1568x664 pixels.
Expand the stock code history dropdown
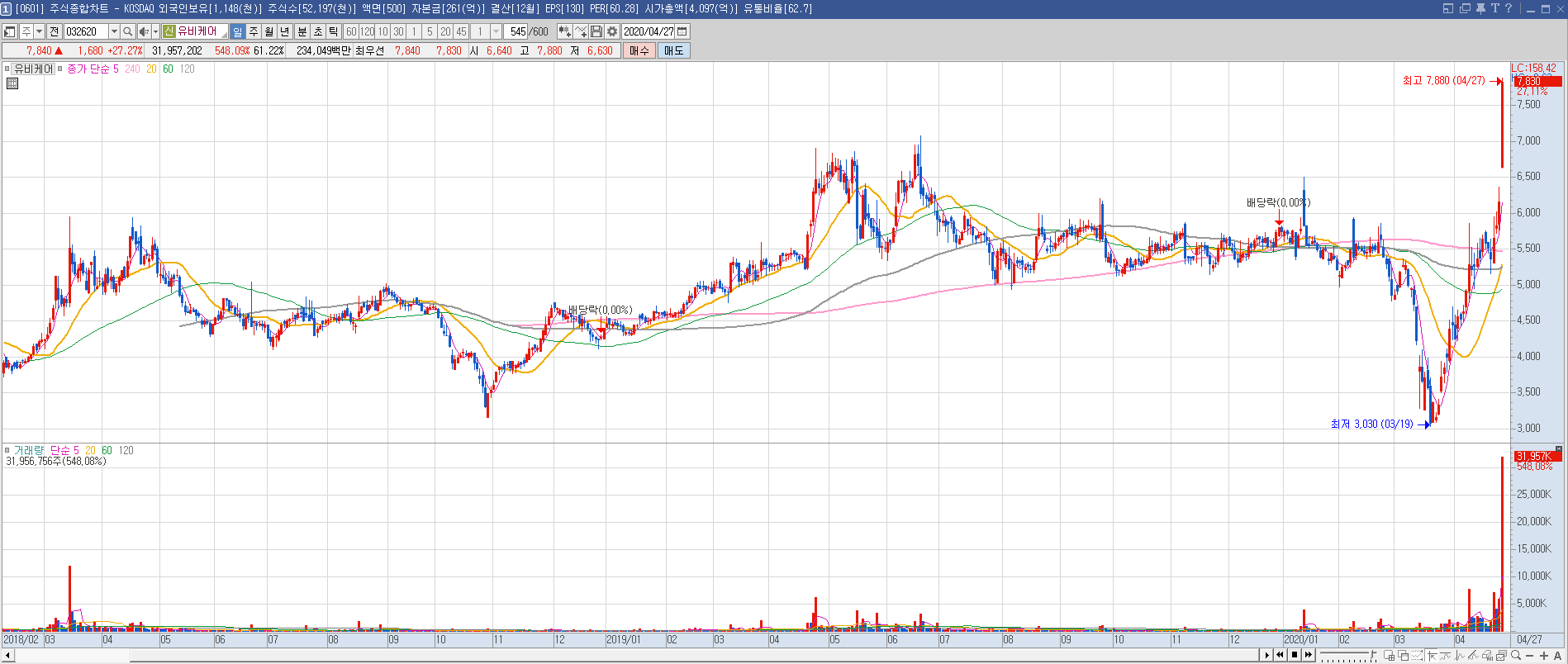(x=114, y=31)
